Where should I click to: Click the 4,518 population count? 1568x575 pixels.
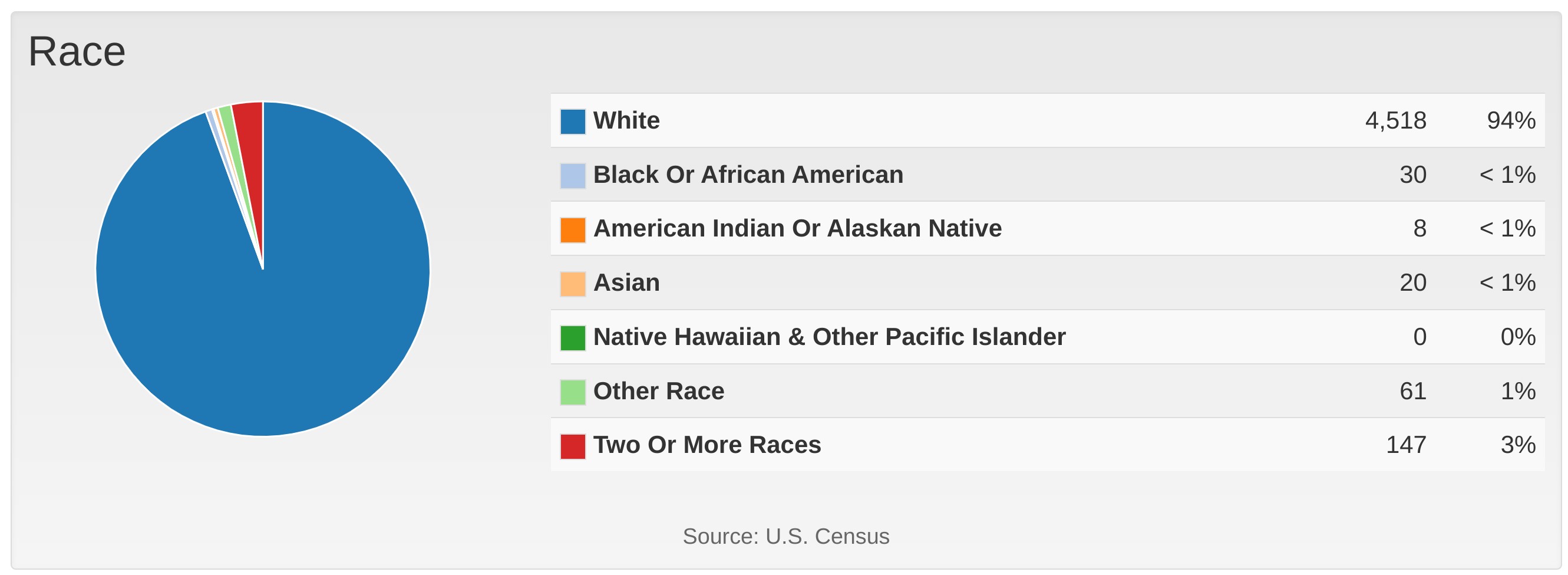[x=1395, y=121]
